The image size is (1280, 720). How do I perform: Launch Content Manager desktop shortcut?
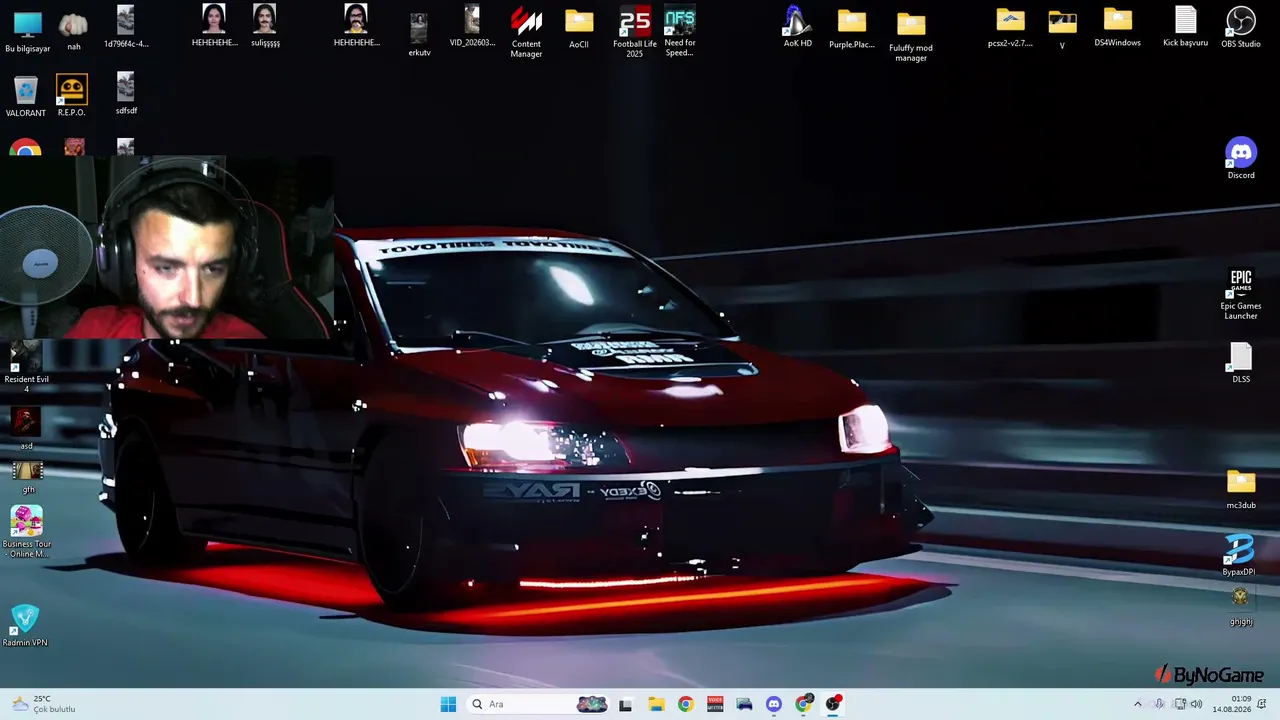(526, 32)
